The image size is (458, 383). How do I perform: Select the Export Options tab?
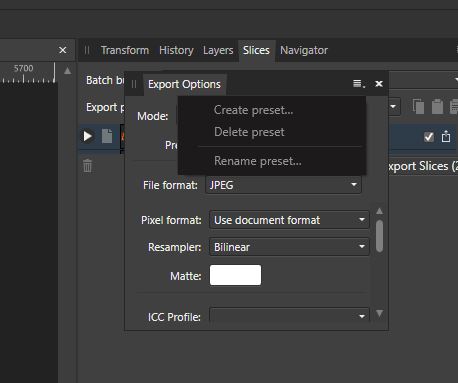184,84
